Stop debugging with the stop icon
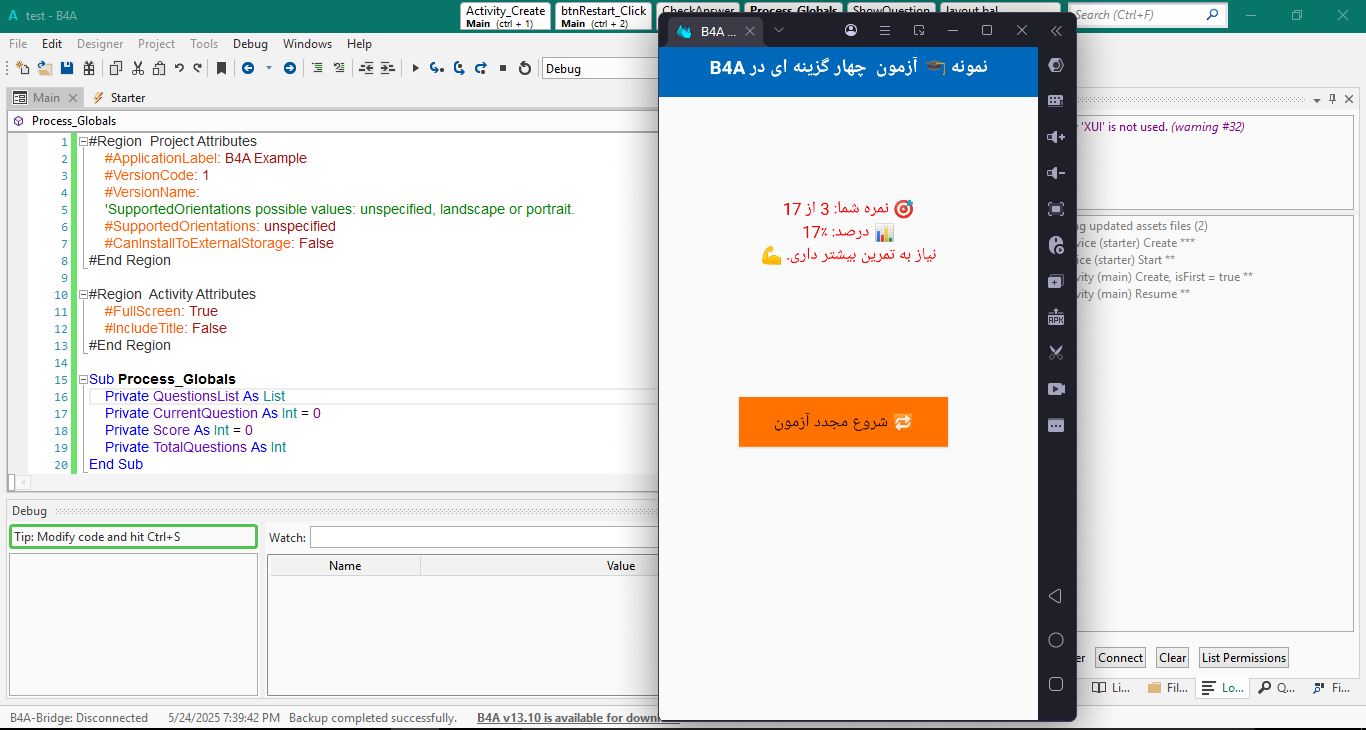Image resolution: width=1366 pixels, height=730 pixels. tap(503, 68)
